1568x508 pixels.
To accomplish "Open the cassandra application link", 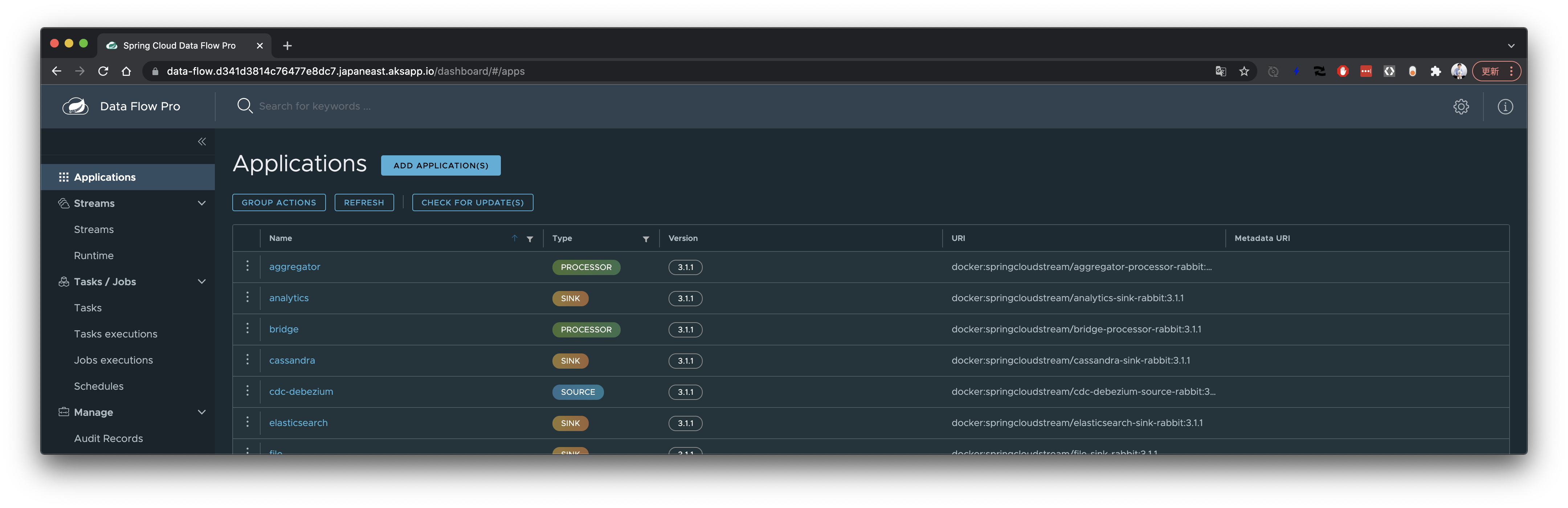I will (292, 360).
